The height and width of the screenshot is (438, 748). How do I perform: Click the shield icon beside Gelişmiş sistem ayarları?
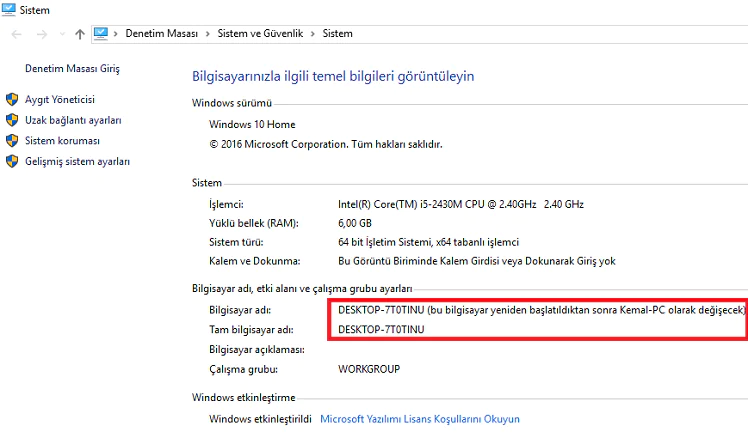(12, 161)
